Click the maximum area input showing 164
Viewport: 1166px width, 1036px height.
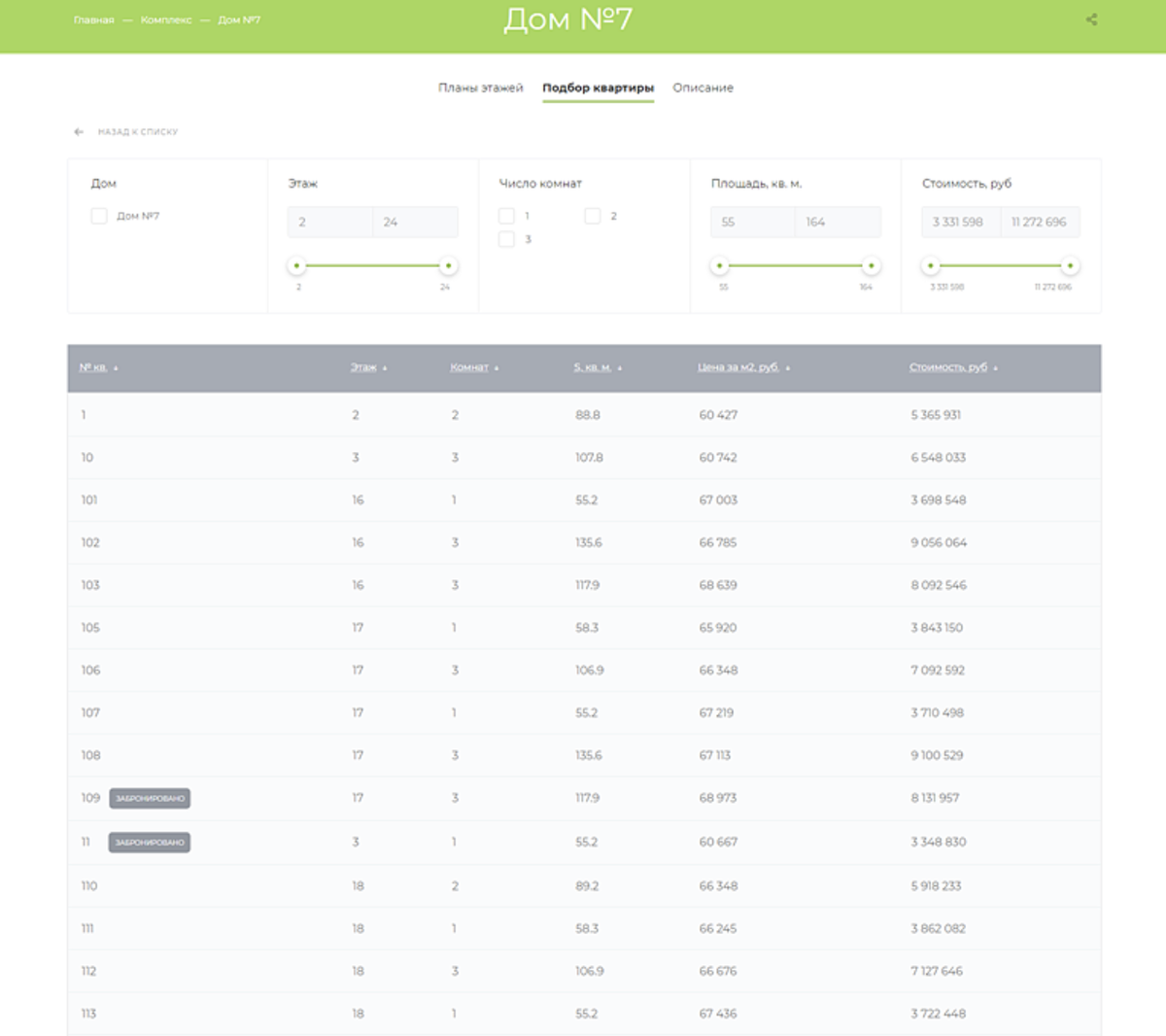point(838,222)
